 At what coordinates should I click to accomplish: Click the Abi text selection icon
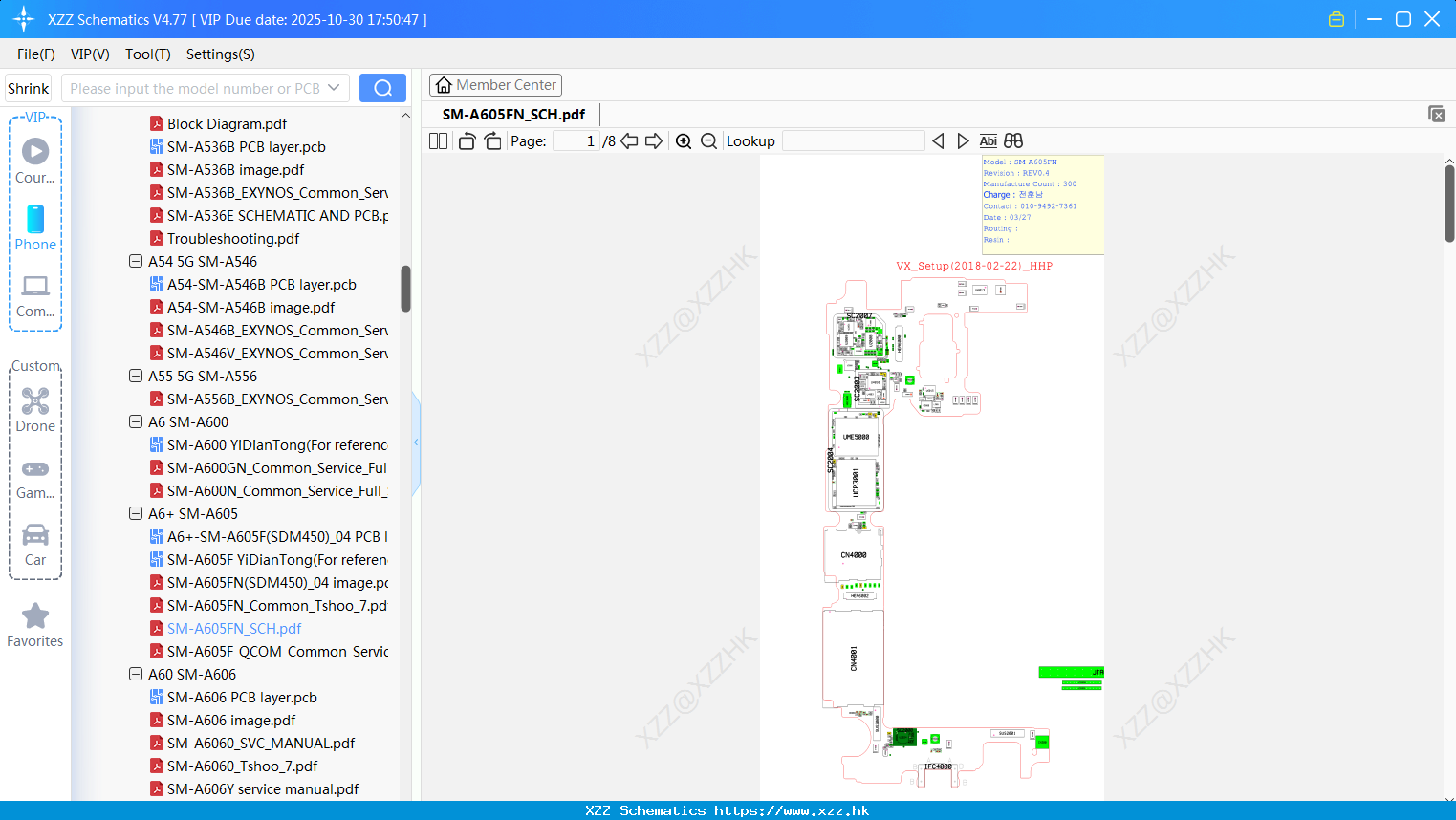(989, 140)
